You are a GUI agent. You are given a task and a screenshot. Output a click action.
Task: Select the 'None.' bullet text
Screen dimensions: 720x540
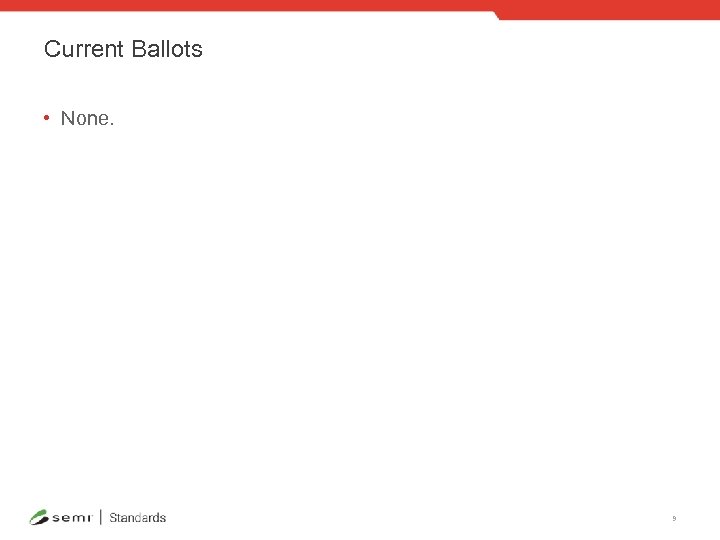click(x=88, y=118)
